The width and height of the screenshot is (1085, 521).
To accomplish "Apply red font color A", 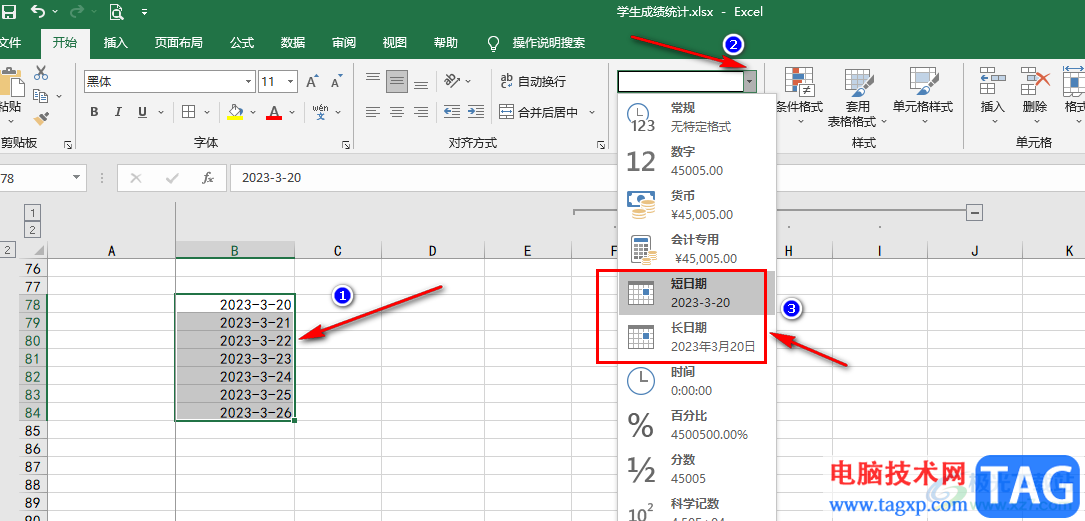I will 275,112.
